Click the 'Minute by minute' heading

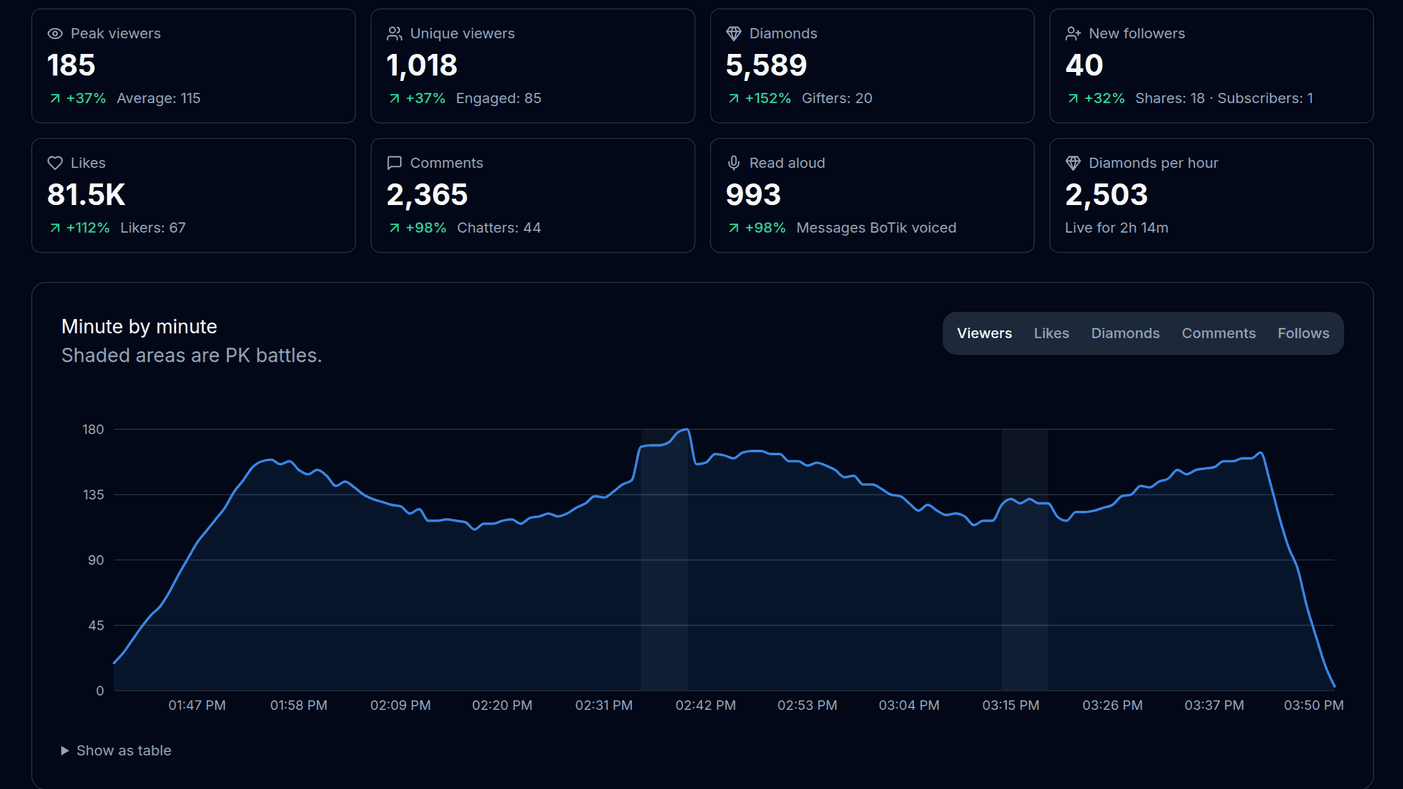[x=139, y=327]
